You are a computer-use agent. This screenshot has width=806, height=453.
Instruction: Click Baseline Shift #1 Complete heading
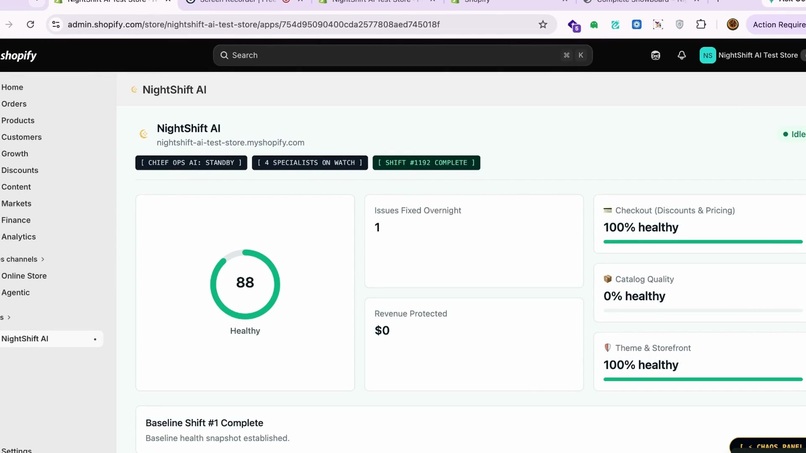204,423
